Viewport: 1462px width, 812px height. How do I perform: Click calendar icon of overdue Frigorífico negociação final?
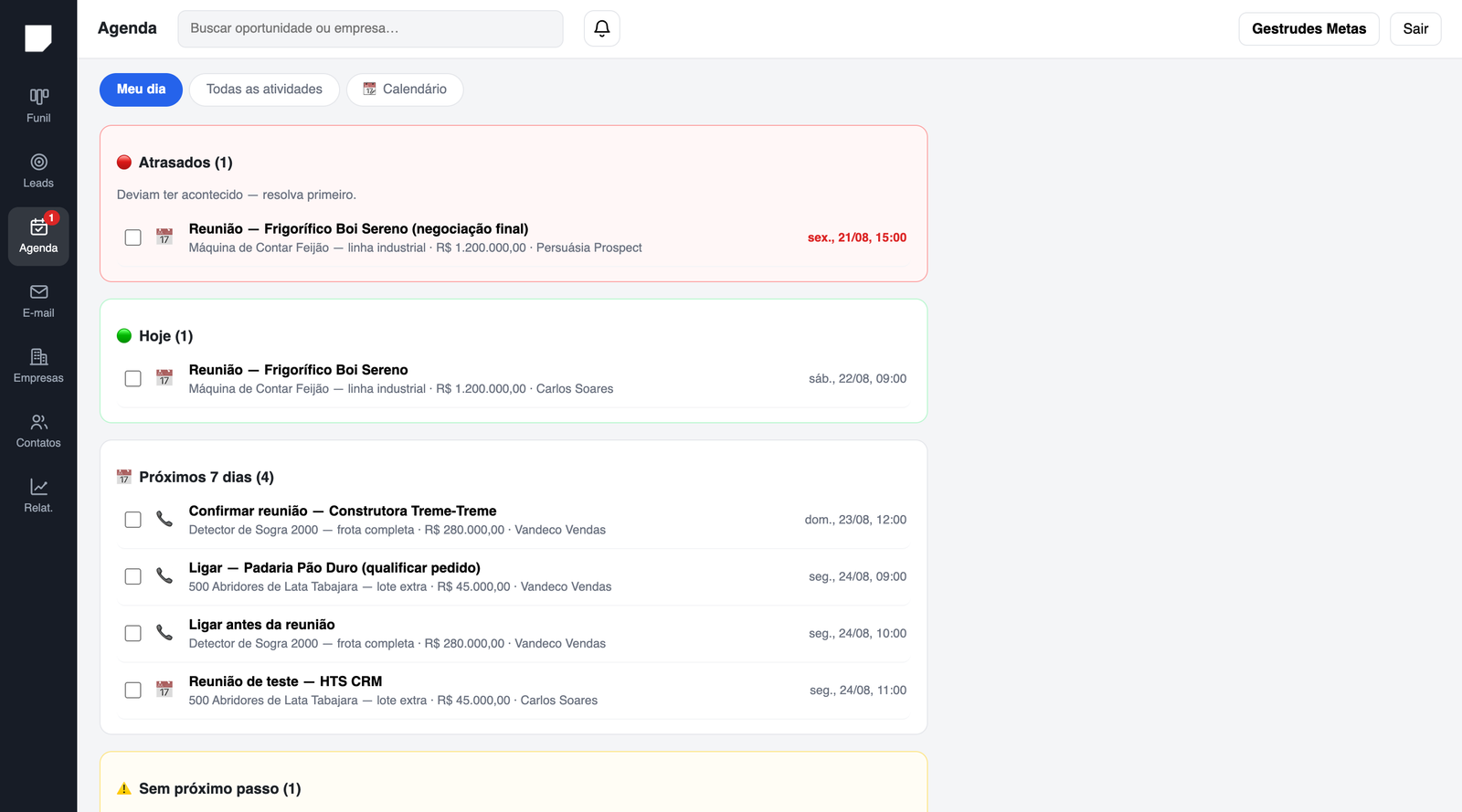pyautogui.click(x=164, y=237)
